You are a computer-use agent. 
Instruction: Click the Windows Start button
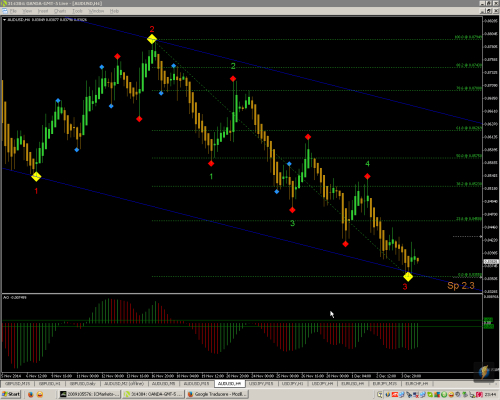(11, 394)
